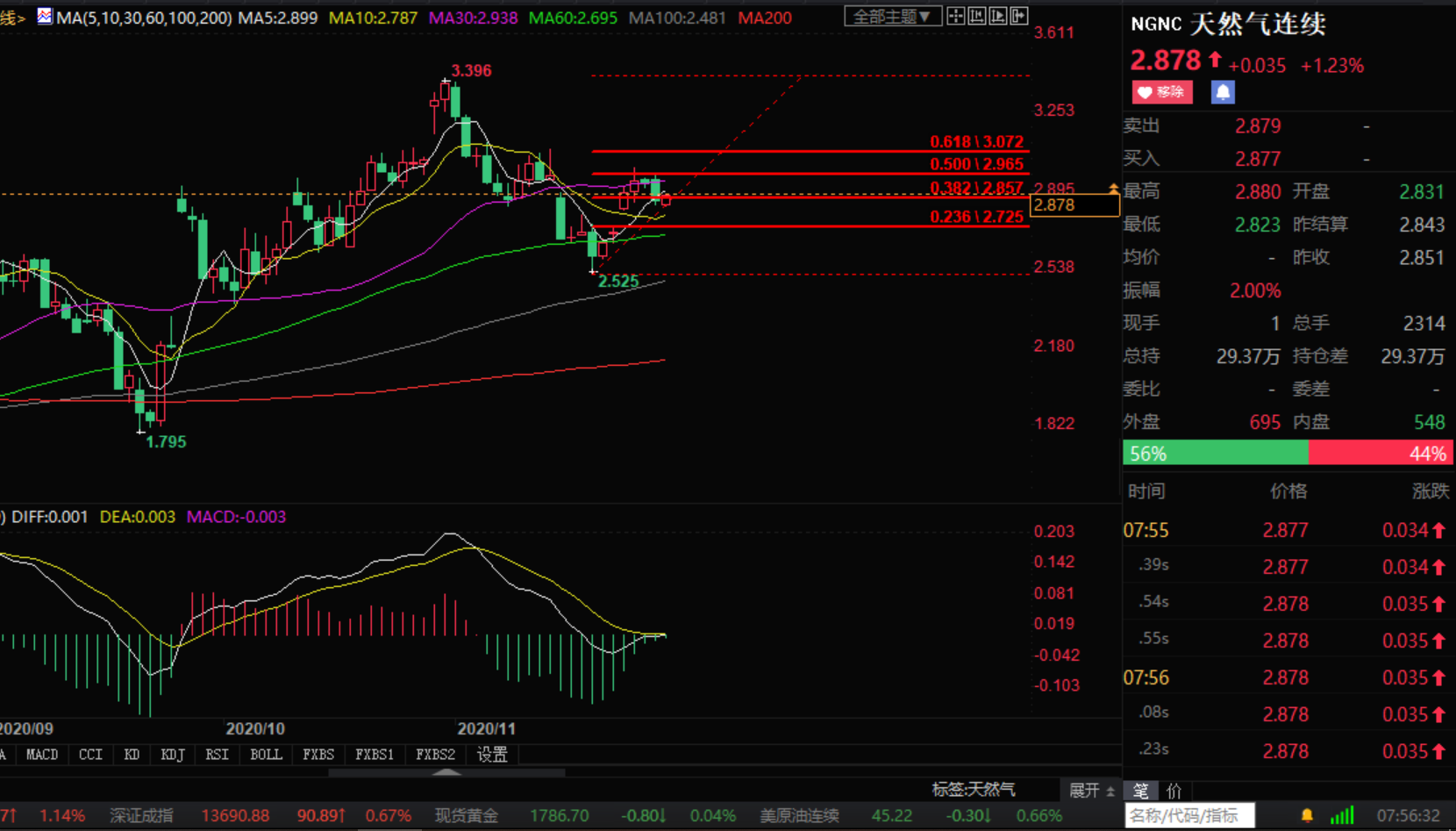This screenshot has width=1456, height=831.
Task: Select the MACD indicator tab
Action: (42, 755)
